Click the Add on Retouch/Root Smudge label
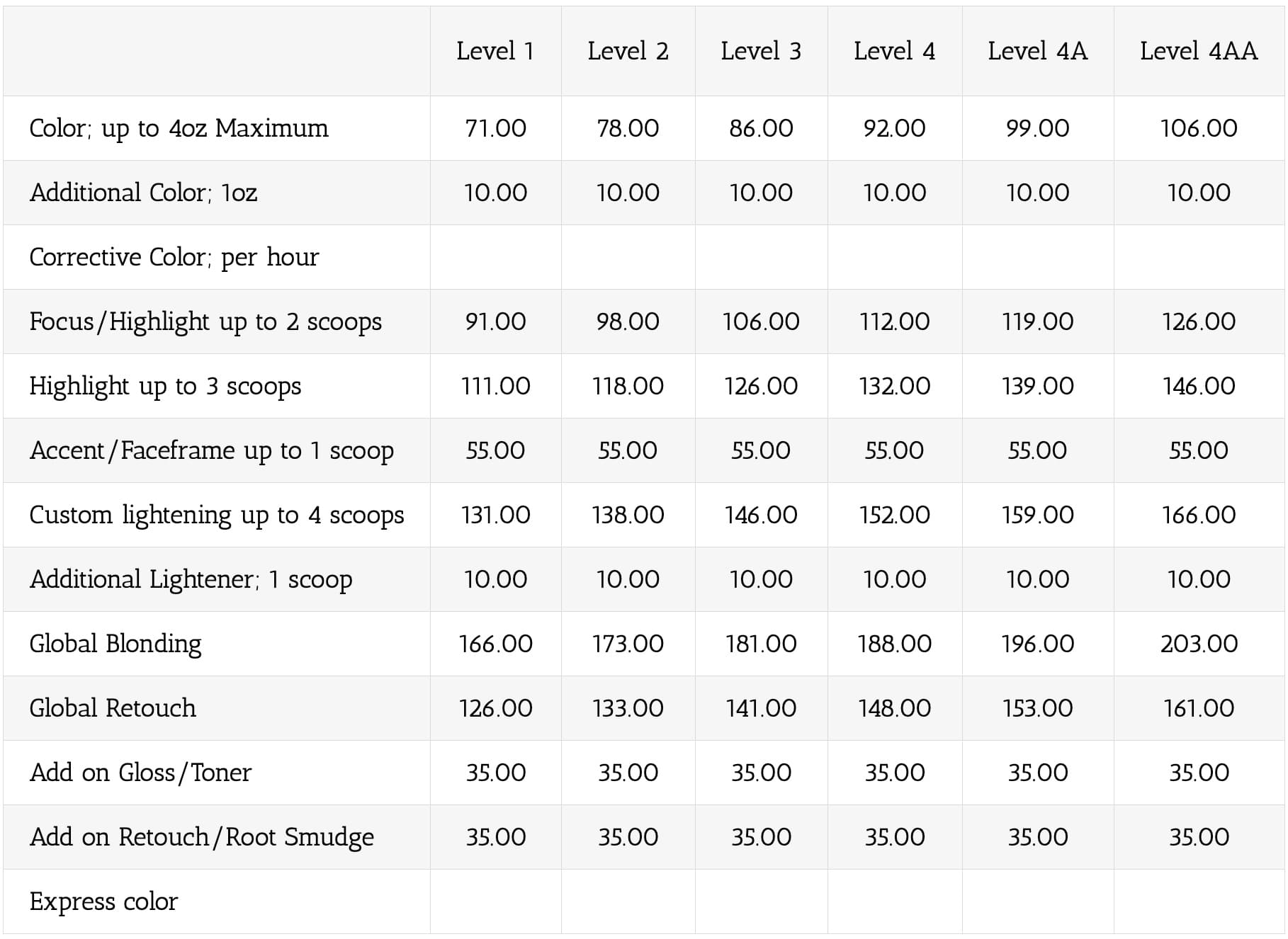Image resolution: width=1288 pixels, height=939 pixels. pos(201,837)
